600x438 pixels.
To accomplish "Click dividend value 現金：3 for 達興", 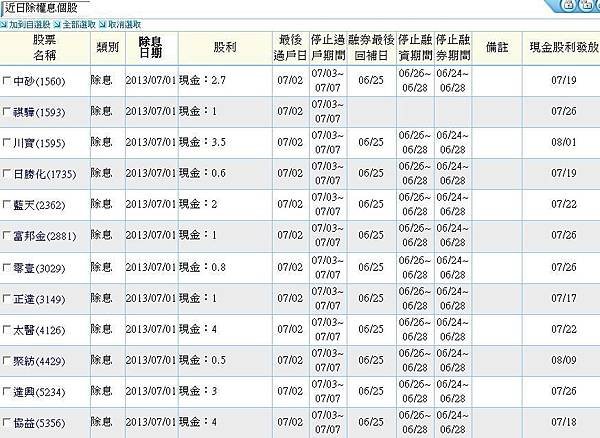I will point(198,391).
